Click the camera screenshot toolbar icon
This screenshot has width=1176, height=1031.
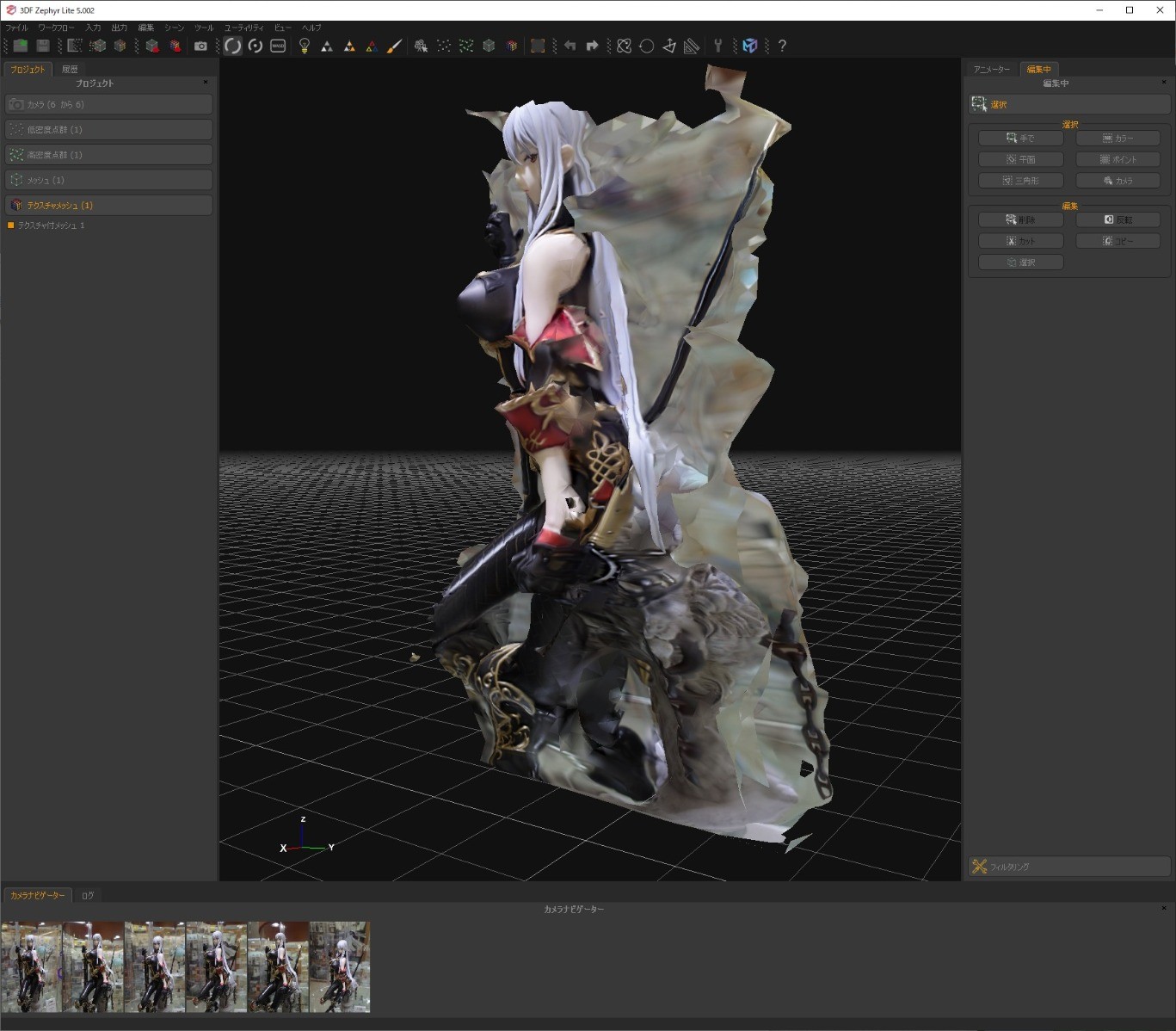pos(200,46)
